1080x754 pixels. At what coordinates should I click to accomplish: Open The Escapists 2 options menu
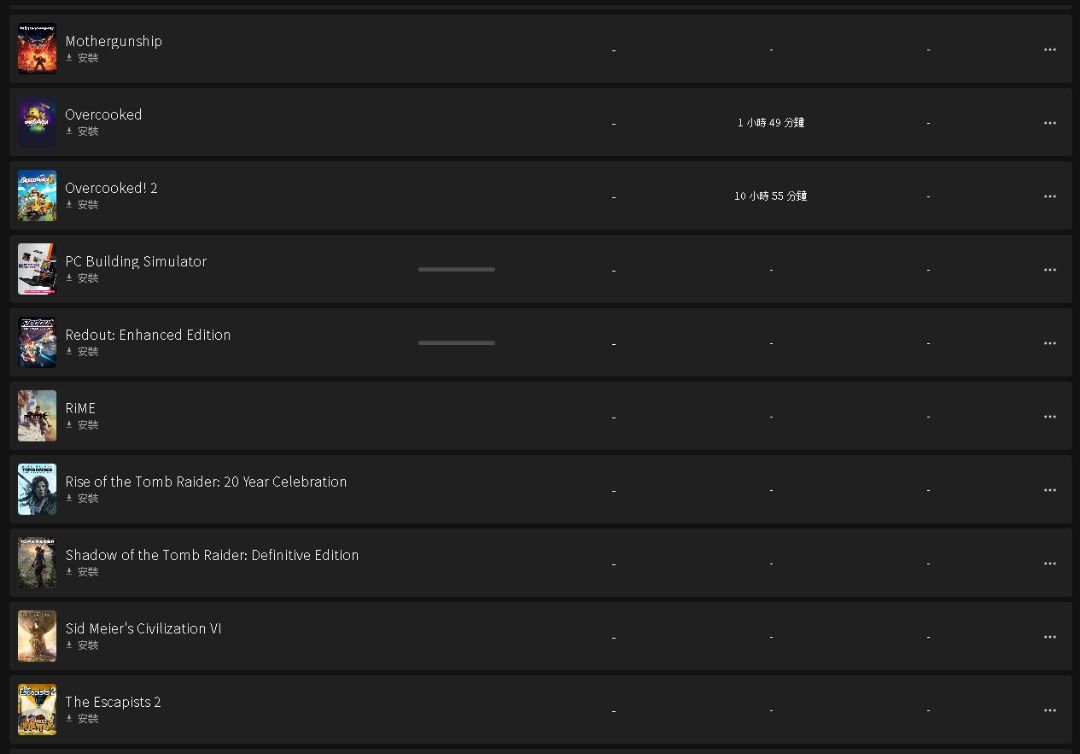click(1049, 710)
